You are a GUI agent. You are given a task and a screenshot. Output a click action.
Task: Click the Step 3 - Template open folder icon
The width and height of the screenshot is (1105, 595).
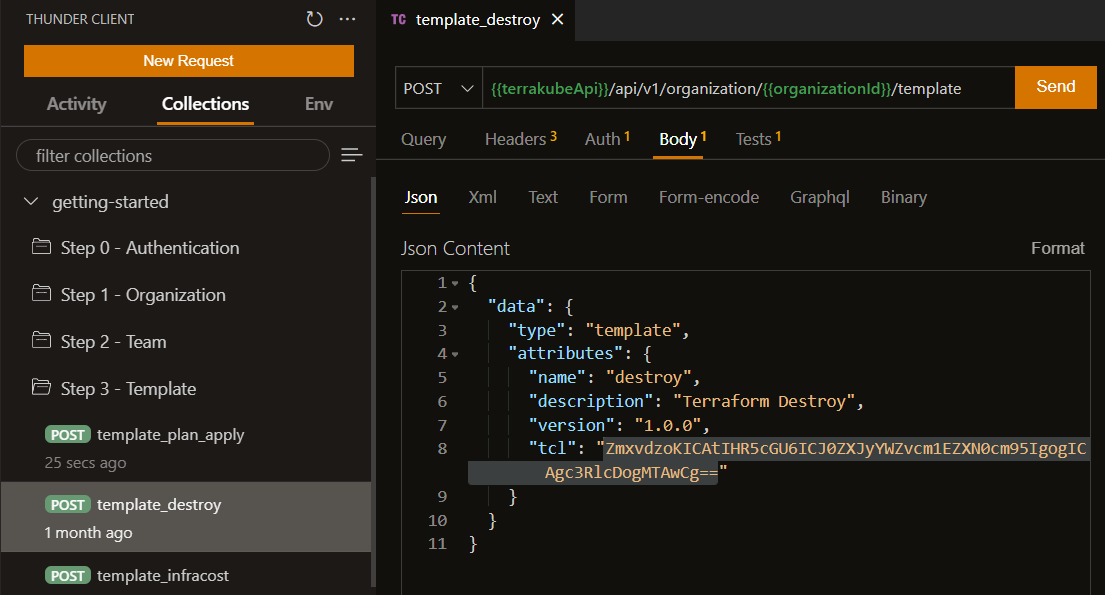(x=41, y=388)
